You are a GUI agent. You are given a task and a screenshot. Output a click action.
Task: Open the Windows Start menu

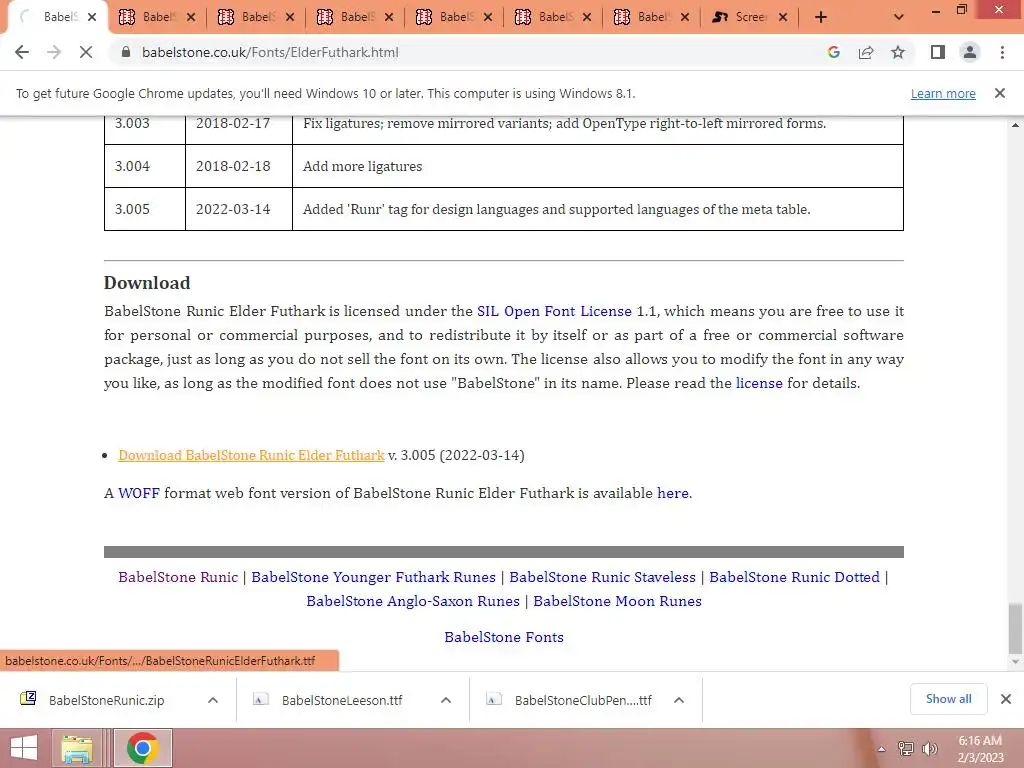(24, 748)
